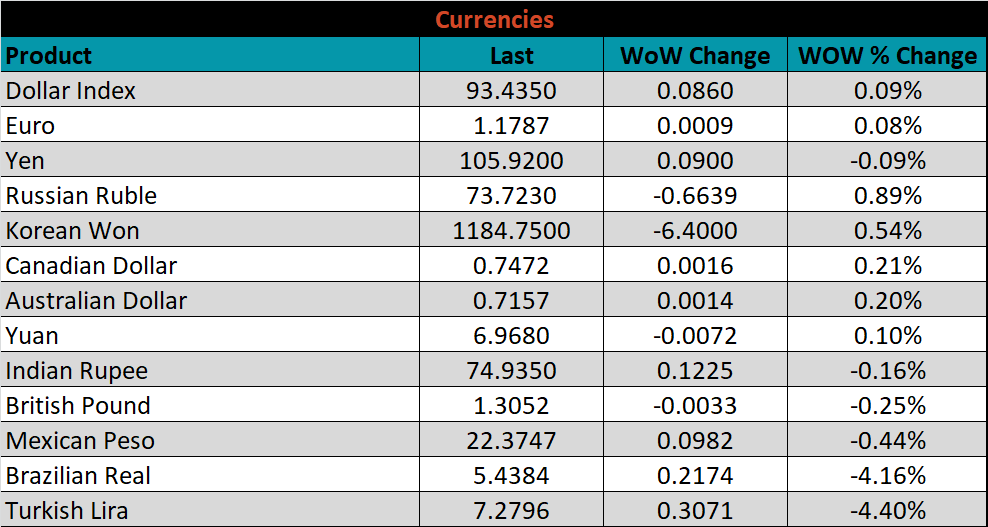
Task: Select the Turkish Lira product cell
Action: 67,511
